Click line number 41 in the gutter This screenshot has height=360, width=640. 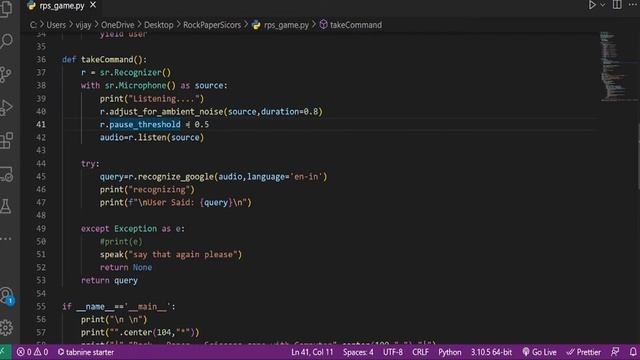41,124
